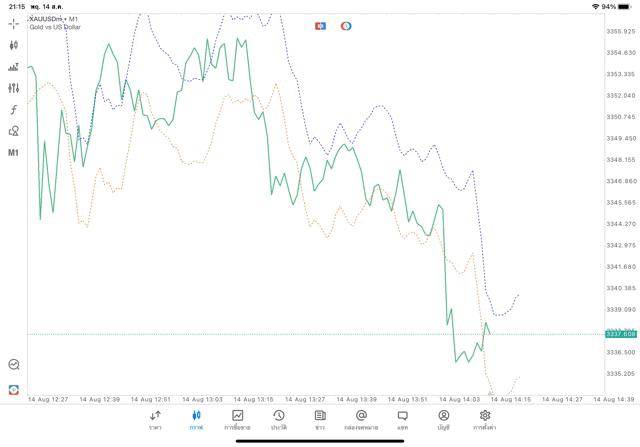Image resolution: width=640 pixels, height=447 pixels.
Task: Open the M1 timeframe selector
Action: click(x=14, y=153)
